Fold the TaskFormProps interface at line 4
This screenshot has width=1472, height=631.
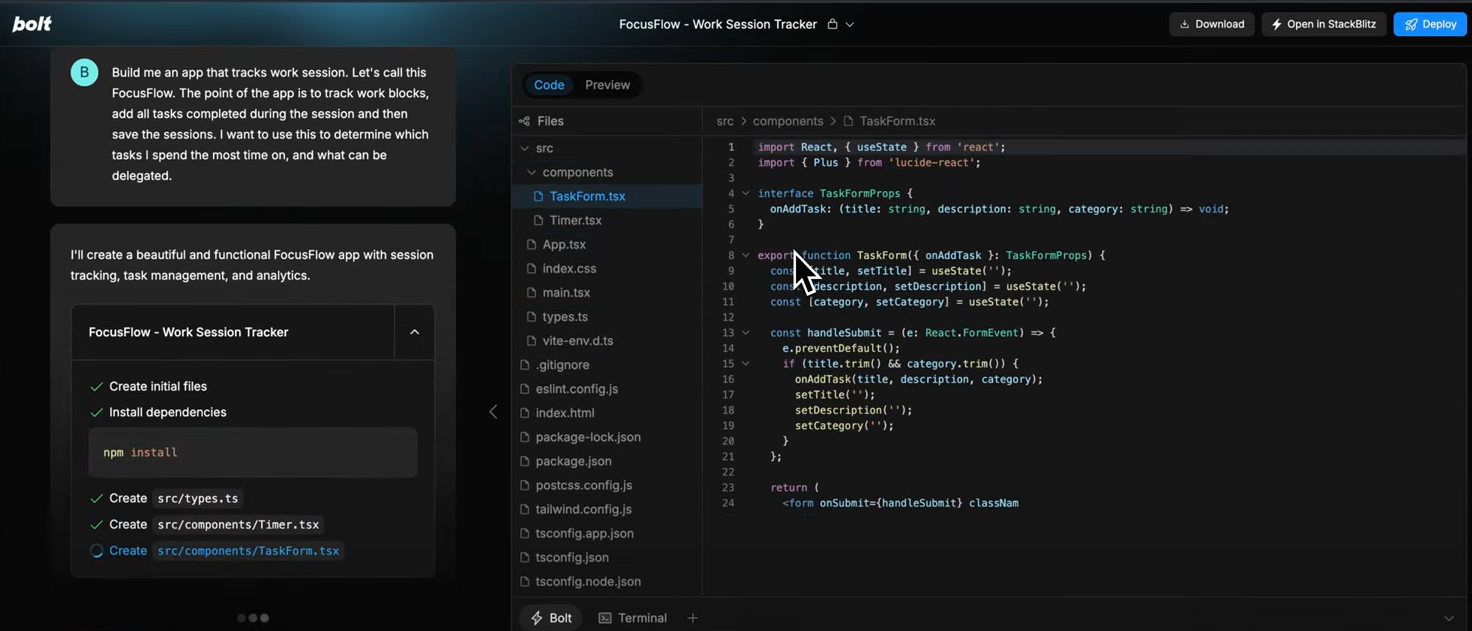746,193
